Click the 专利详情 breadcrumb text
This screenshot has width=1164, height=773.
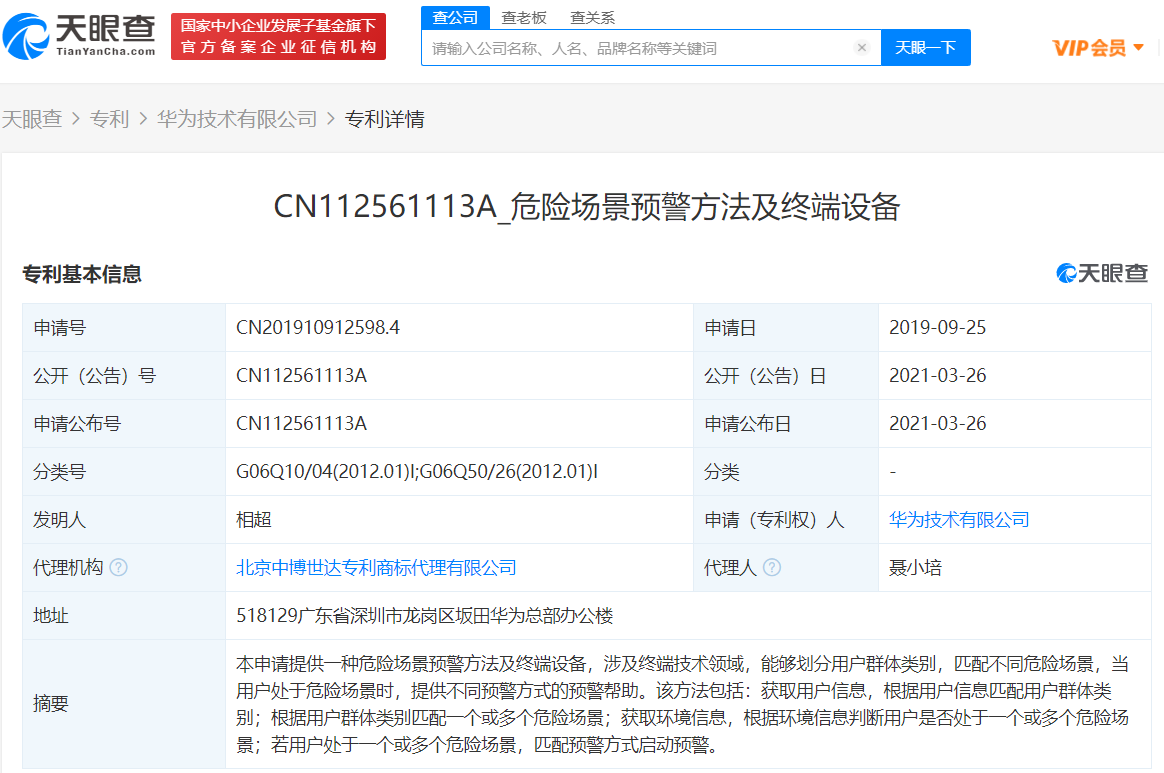tap(385, 119)
